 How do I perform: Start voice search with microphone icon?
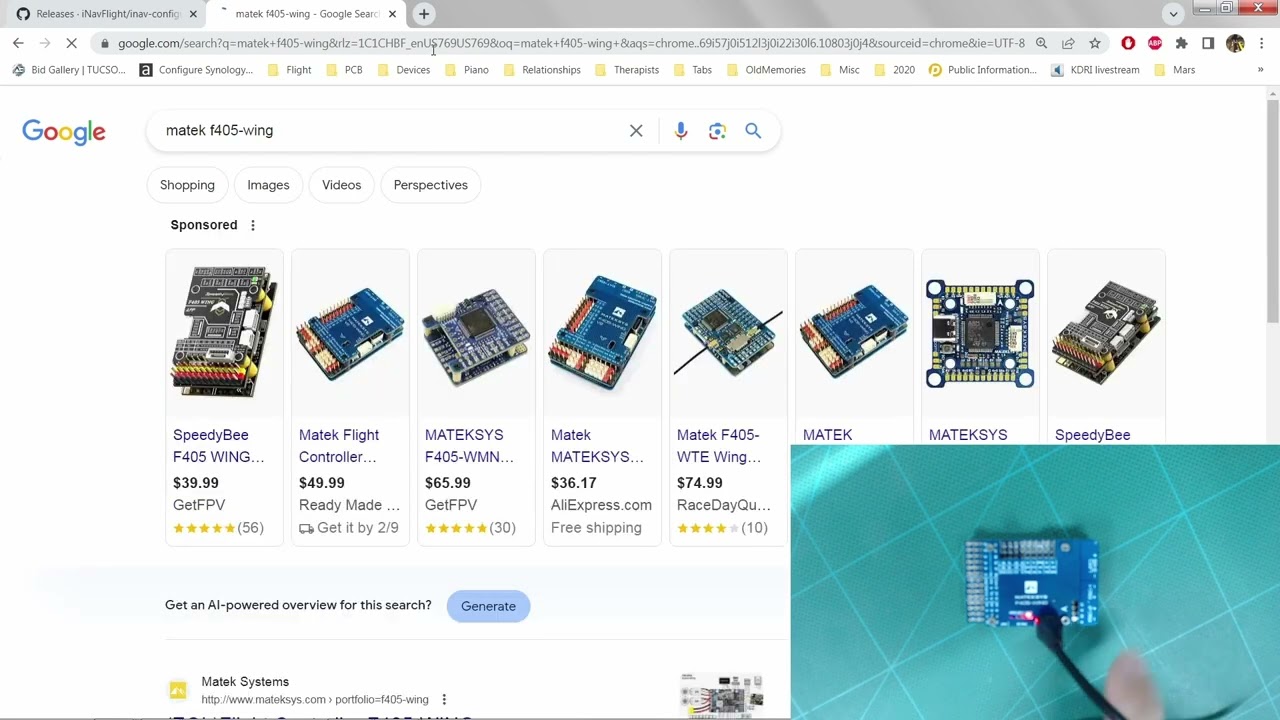[681, 131]
